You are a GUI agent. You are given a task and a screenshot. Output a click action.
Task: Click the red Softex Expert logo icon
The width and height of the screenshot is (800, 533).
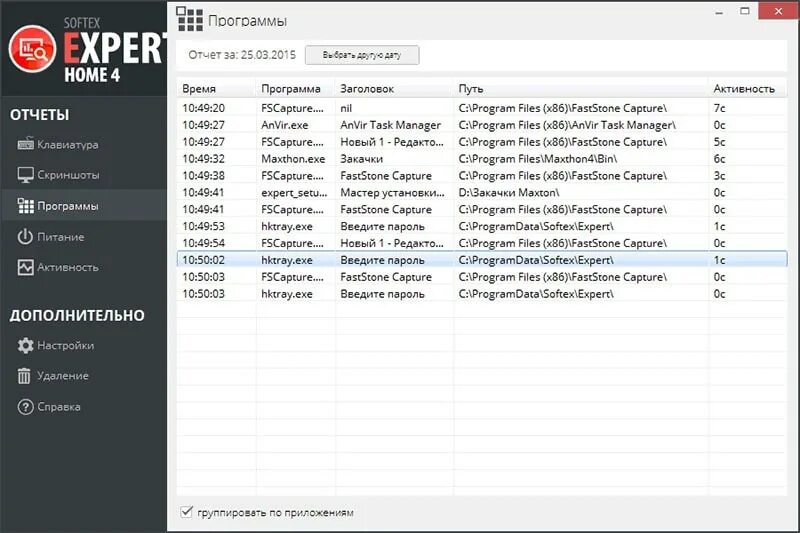(x=32, y=49)
